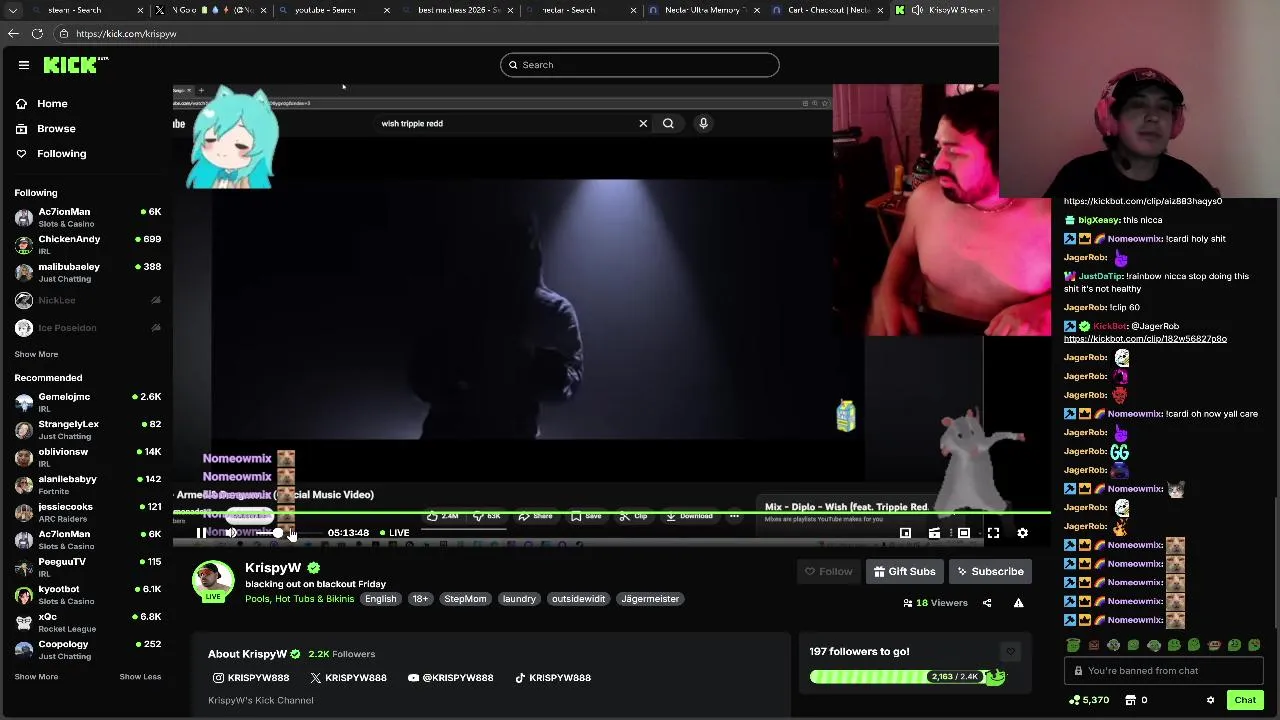
Task: Open offline channel Ice Poseidon
Action: (88, 328)
